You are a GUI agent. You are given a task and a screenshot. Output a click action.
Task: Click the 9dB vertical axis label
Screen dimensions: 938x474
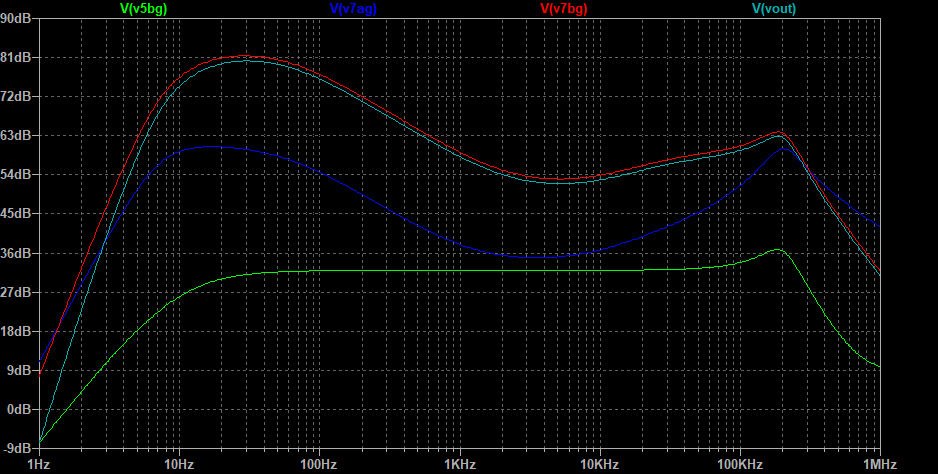pos(20,370)
